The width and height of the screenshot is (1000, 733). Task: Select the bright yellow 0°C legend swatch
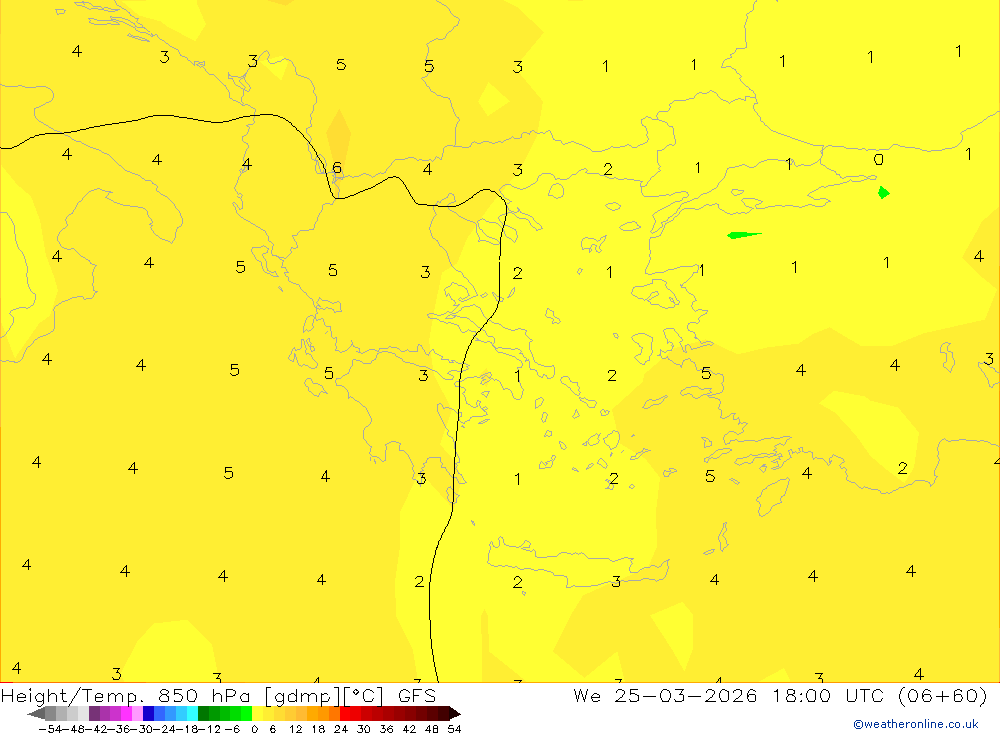(x=257, y=714)
